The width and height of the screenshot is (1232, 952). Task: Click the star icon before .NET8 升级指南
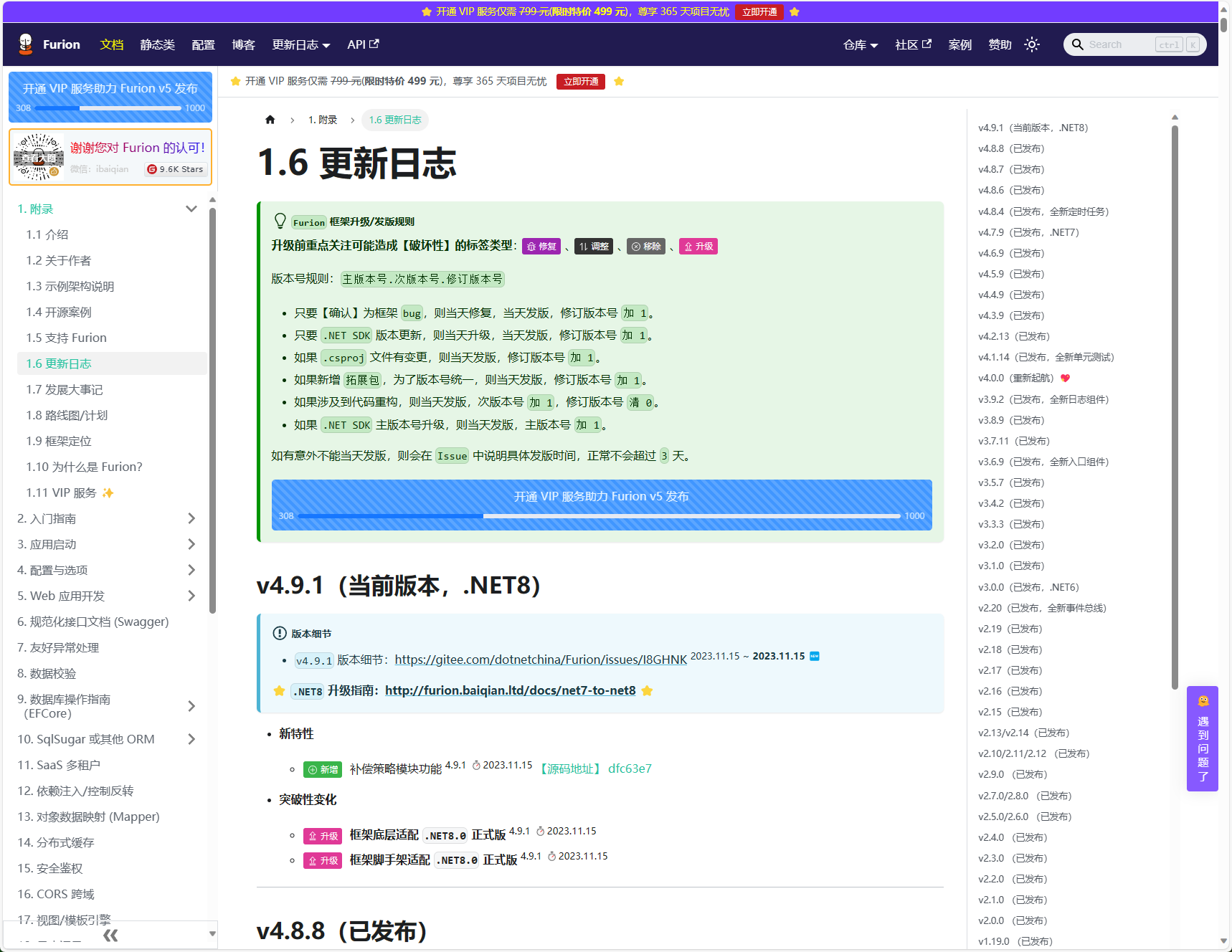279,690
